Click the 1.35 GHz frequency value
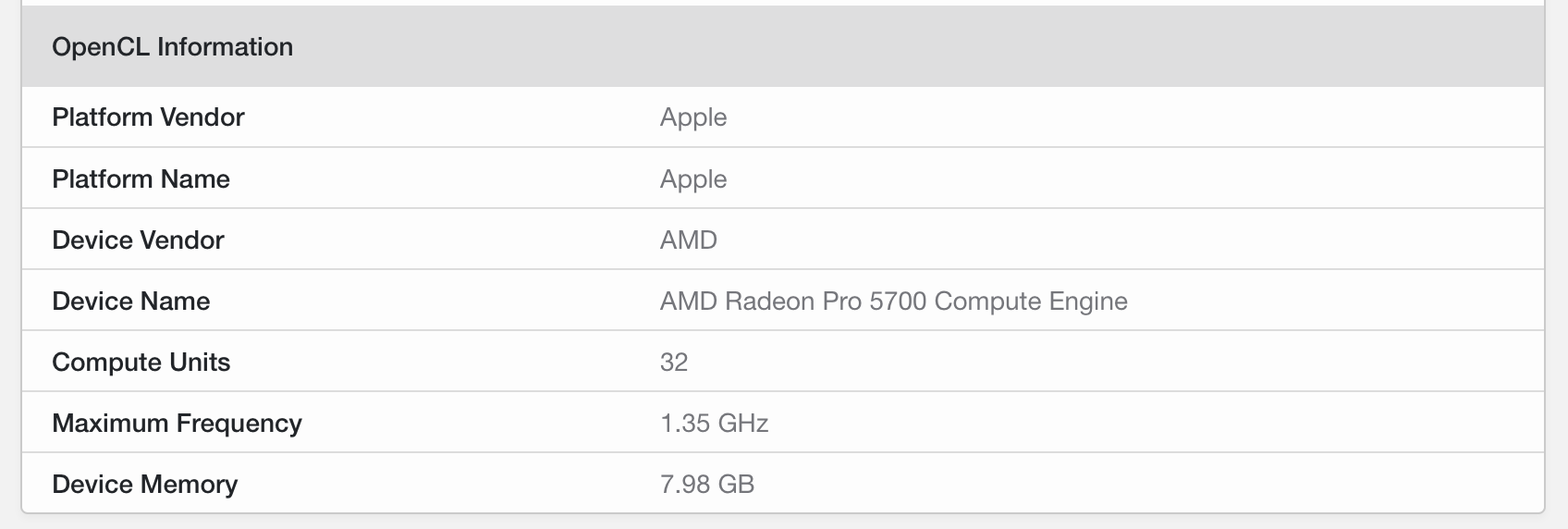The image size is (1568, 529). click(x=715, y=424)
